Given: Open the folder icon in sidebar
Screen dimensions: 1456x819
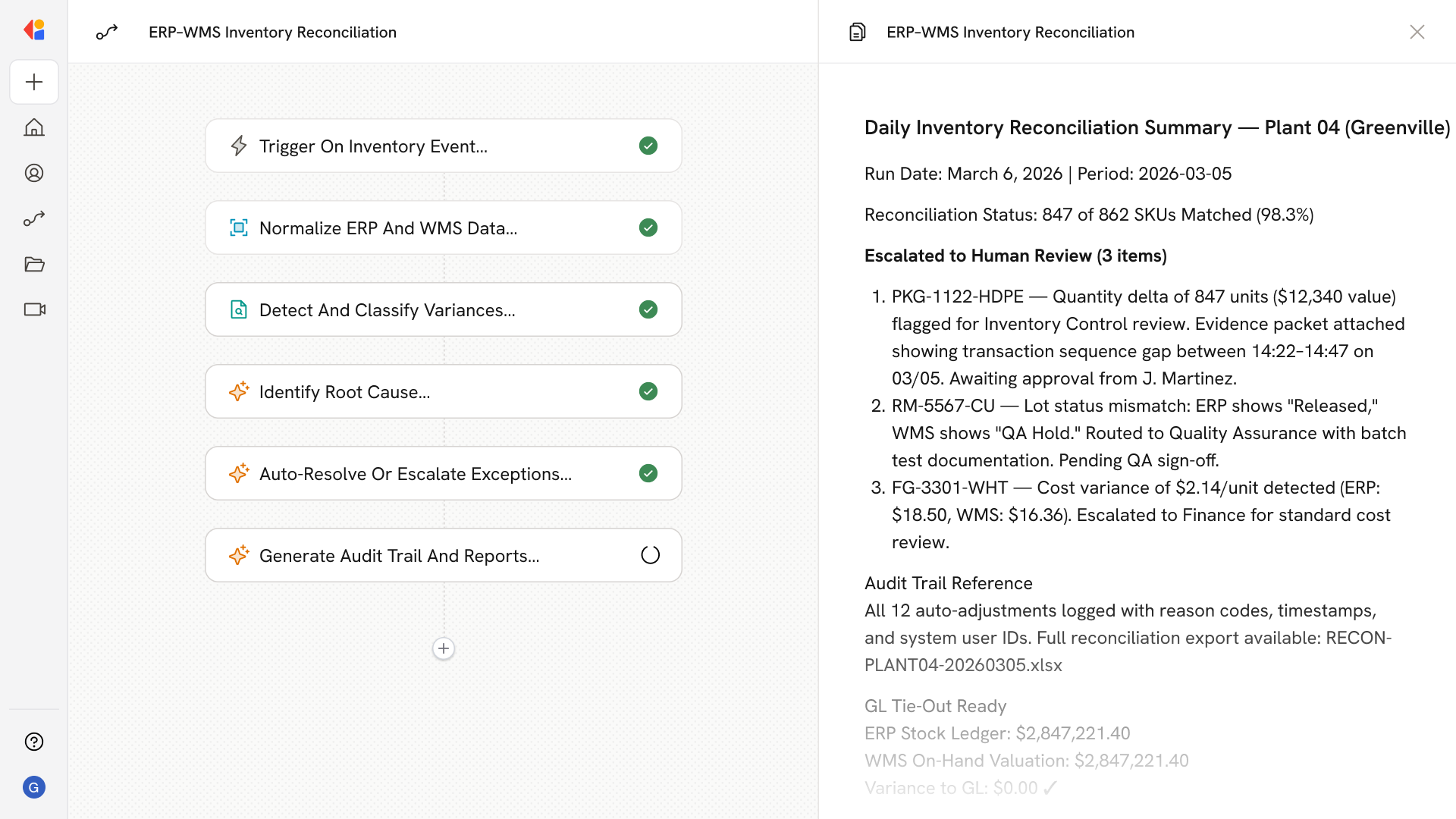Looking at the screenshot, I should [34, 264].
